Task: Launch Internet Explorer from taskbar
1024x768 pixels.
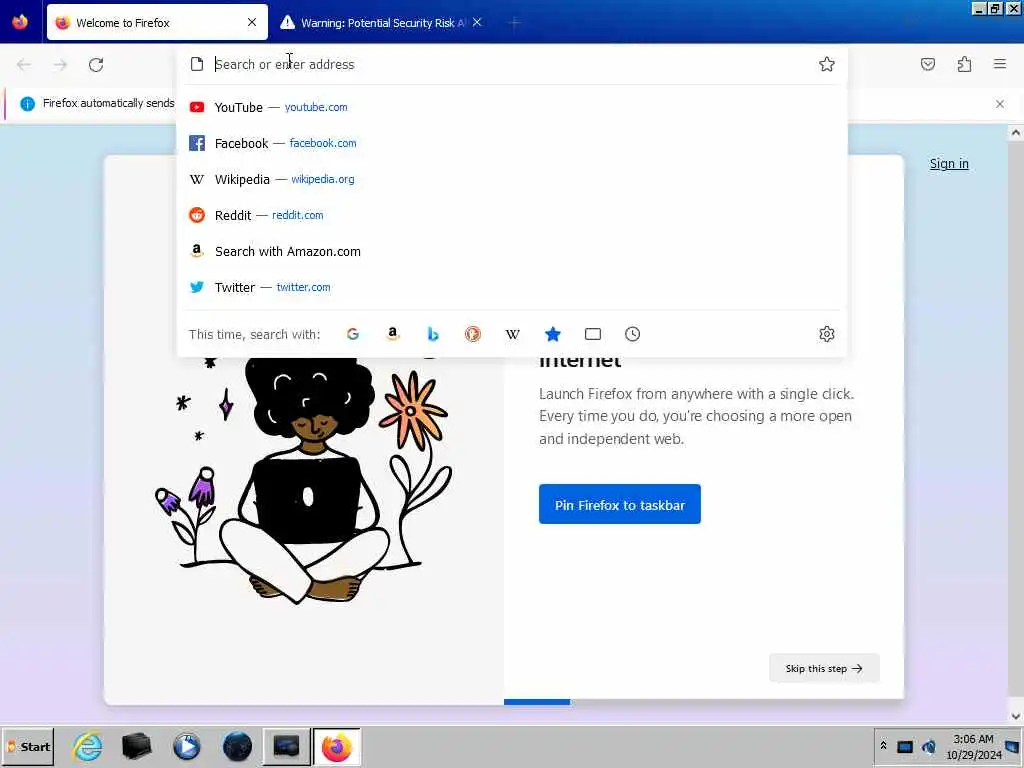Action: [88, 746]
